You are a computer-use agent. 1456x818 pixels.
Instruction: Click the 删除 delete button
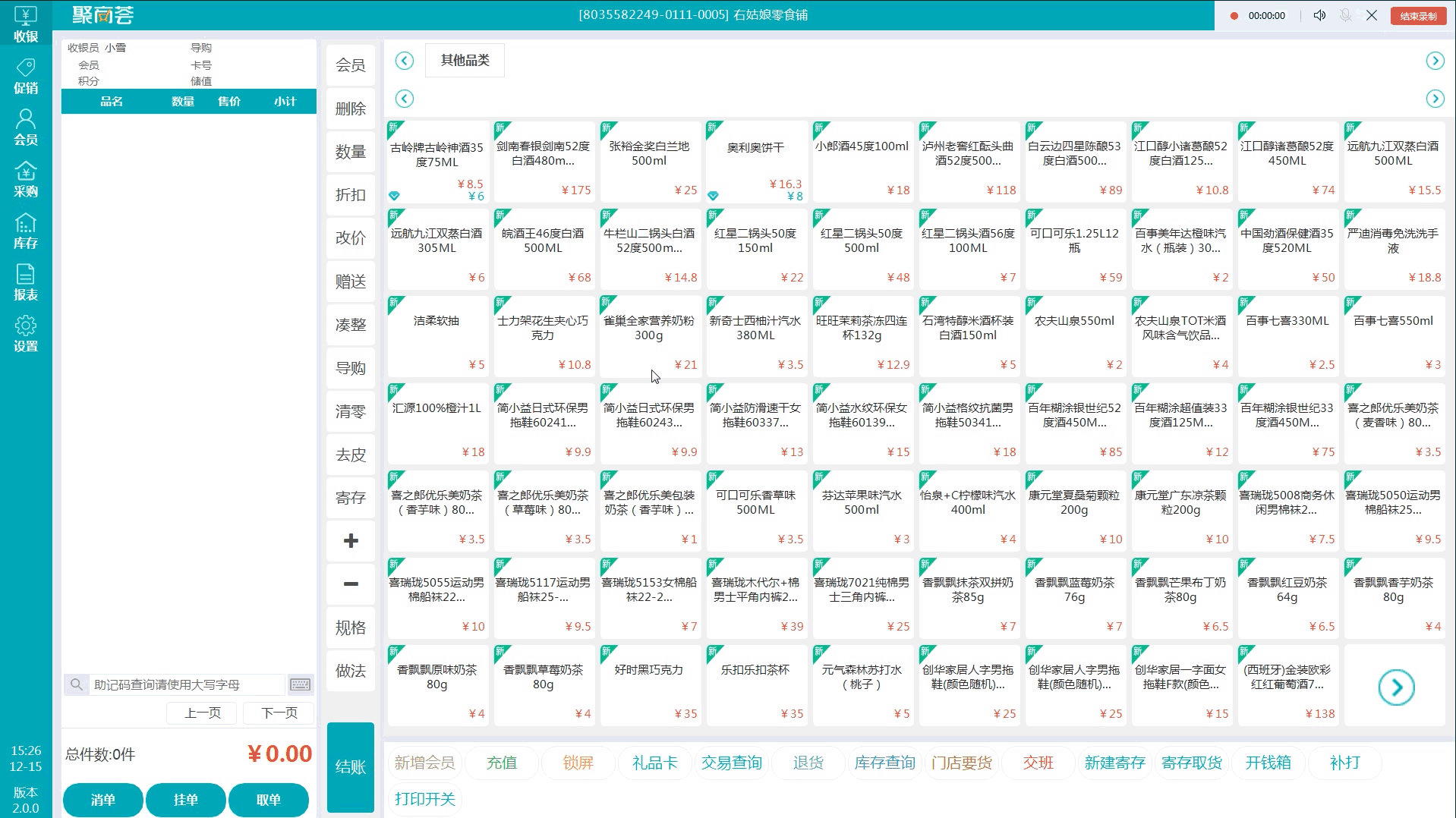coord(351,109)
